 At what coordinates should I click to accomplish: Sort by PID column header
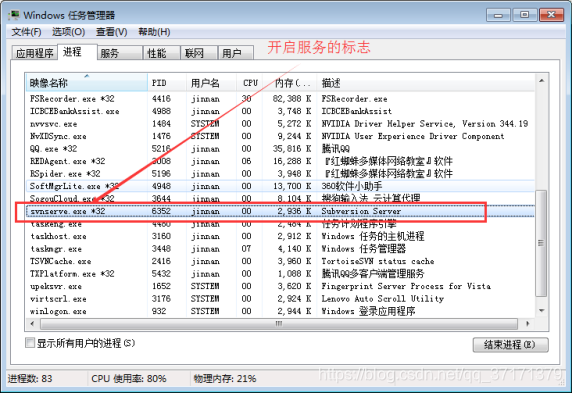[167, 83]
